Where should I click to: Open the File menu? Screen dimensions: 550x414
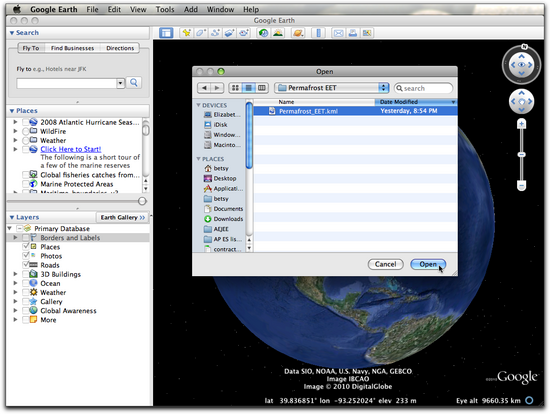coord(93,9)
